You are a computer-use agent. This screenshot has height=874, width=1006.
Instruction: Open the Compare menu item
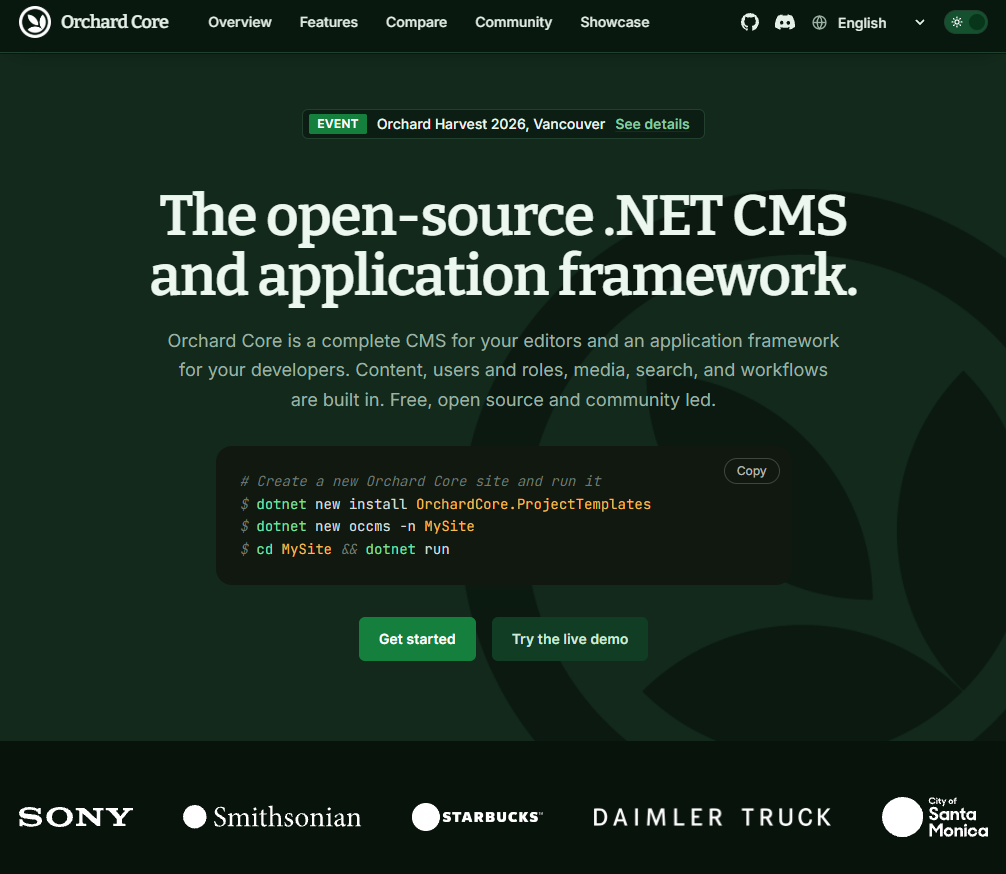click(416, 22)
